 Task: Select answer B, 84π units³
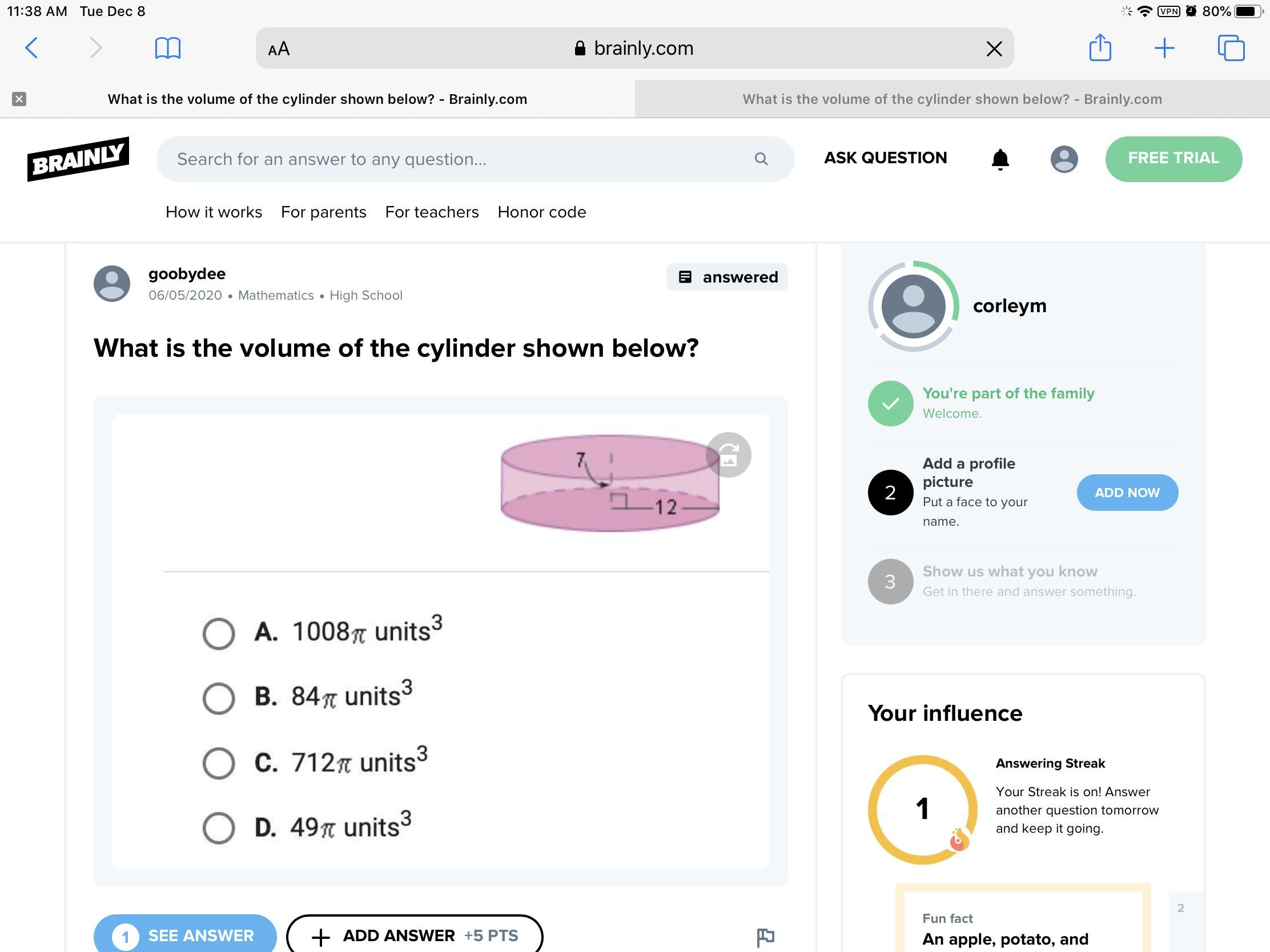[219, 699]
